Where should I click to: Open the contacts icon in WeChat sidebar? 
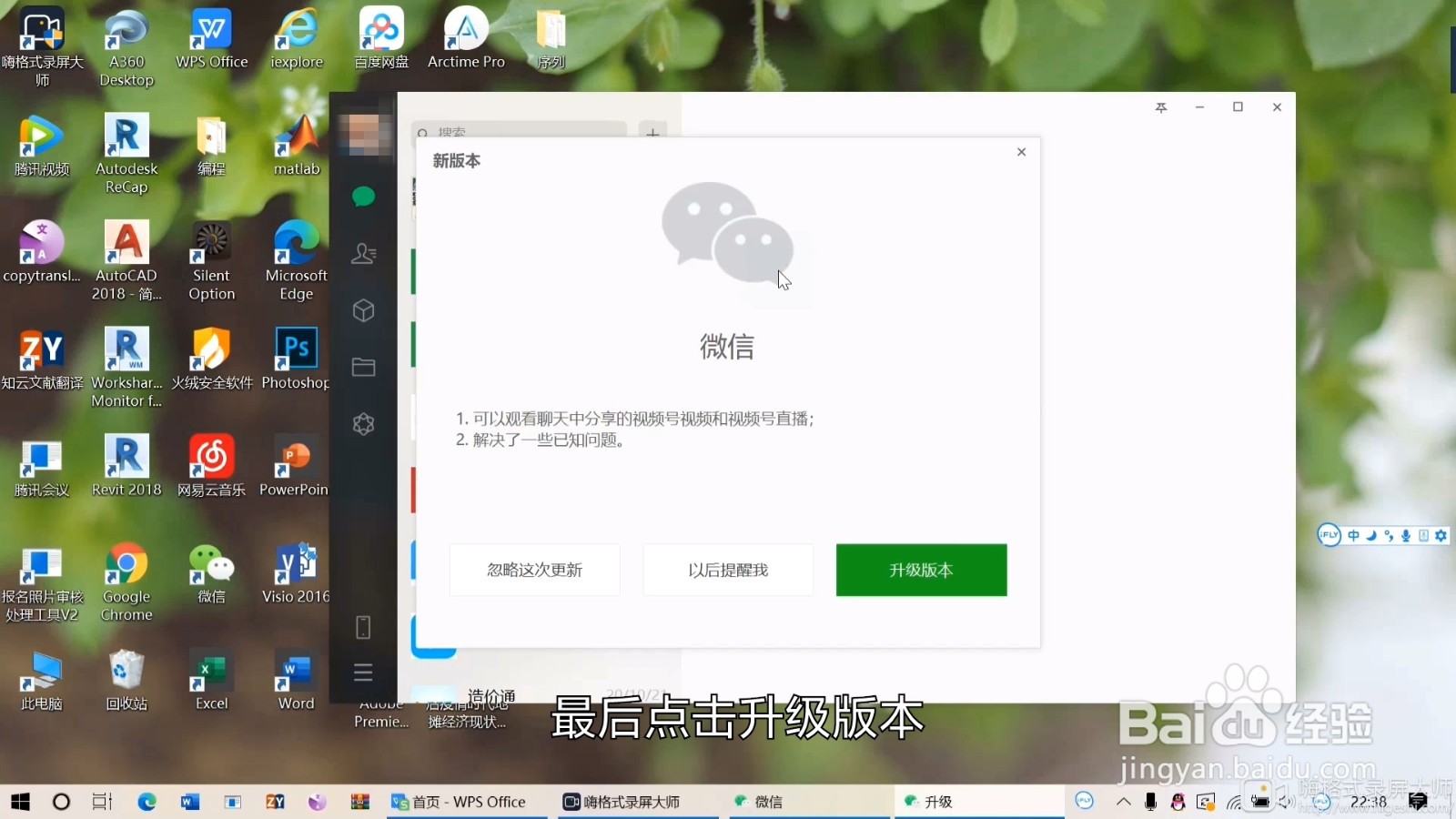pos(363,253)
